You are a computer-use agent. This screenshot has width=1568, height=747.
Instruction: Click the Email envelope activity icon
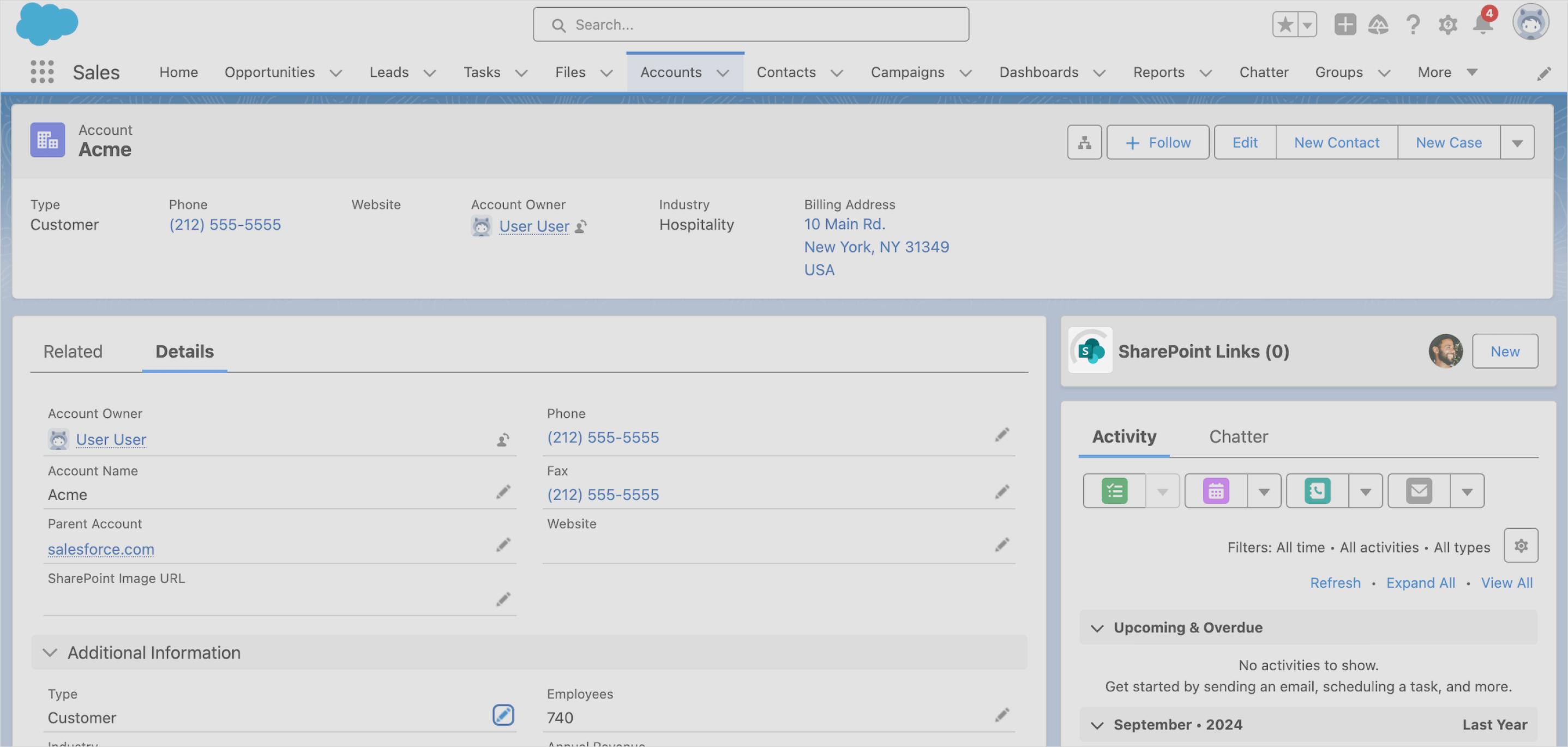pyautogui.click(x=1419, y=491)
